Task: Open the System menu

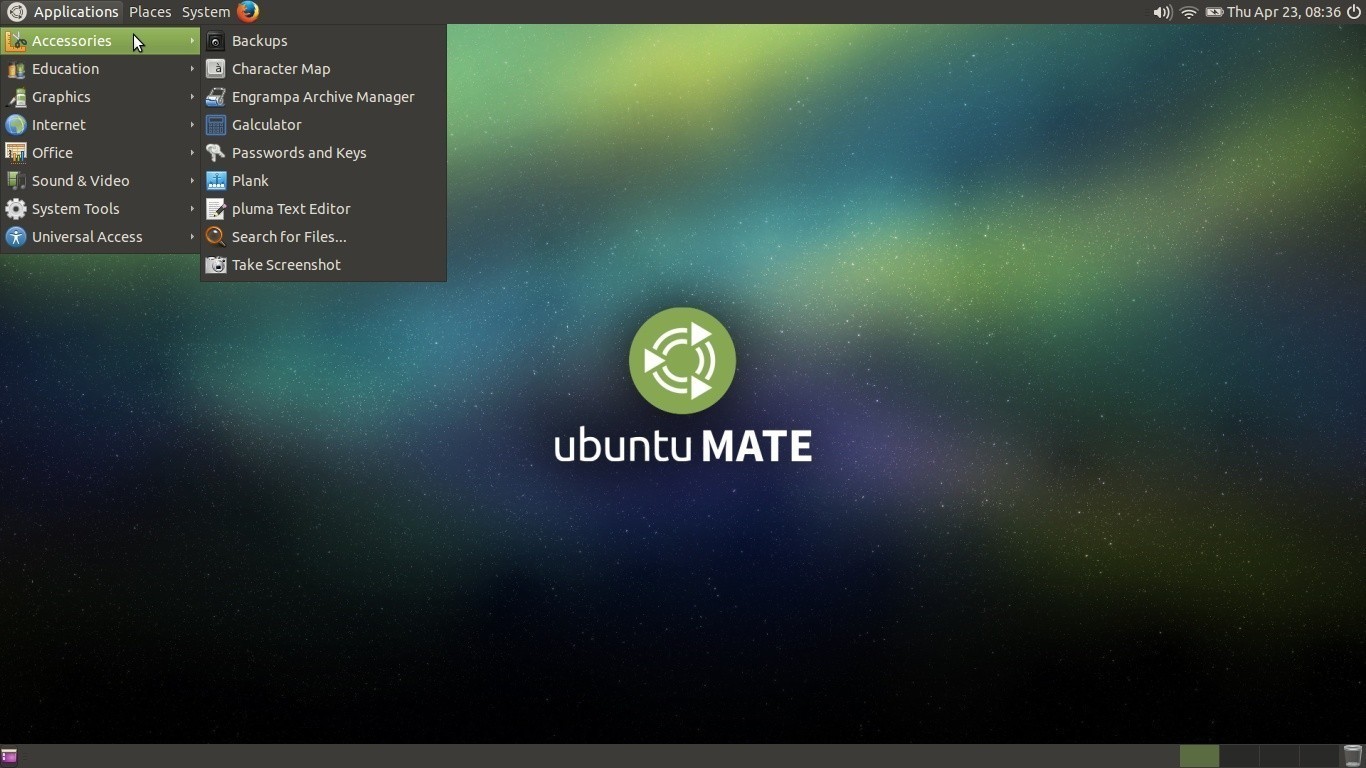Action: (205, 12)
